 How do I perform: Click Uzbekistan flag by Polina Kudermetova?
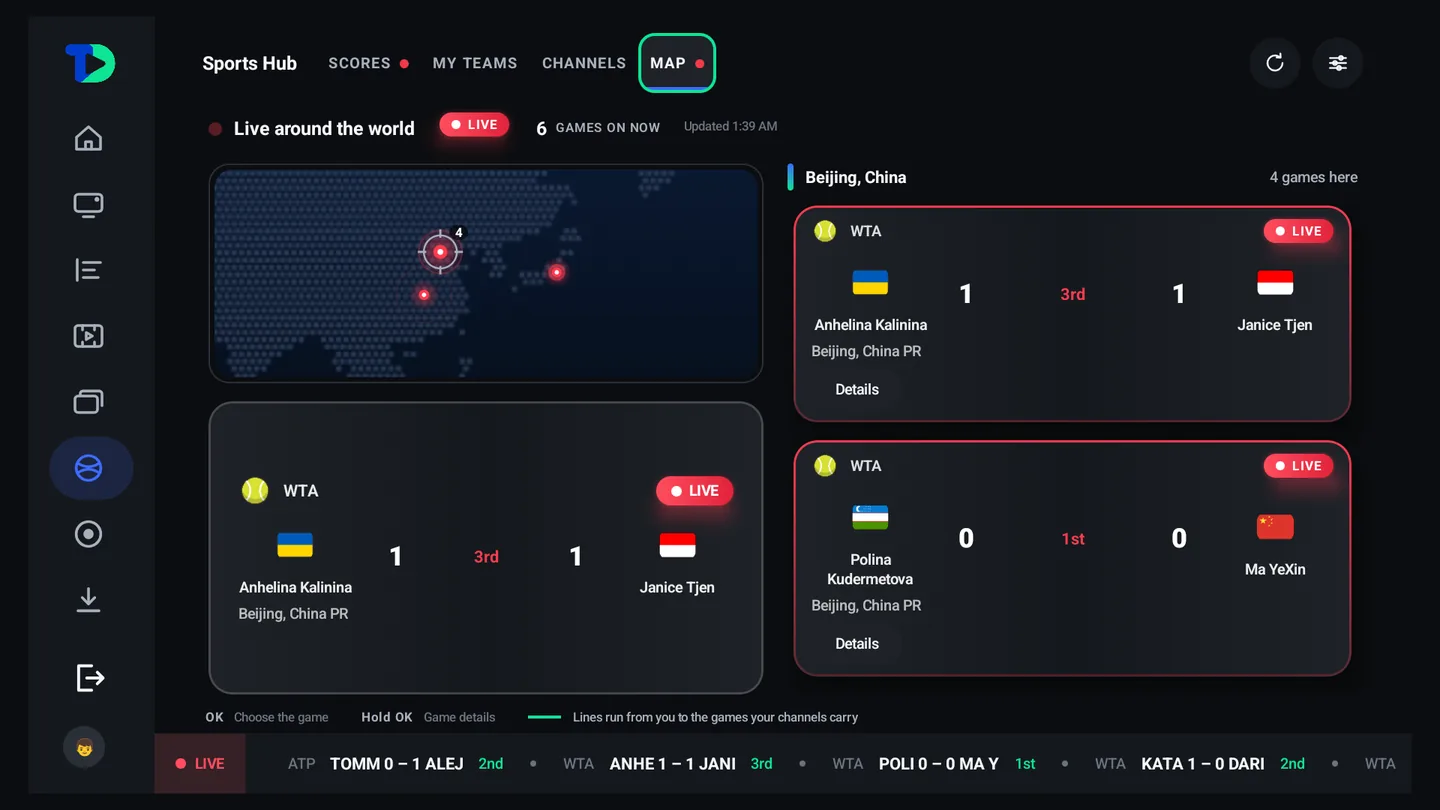point(870,517)
